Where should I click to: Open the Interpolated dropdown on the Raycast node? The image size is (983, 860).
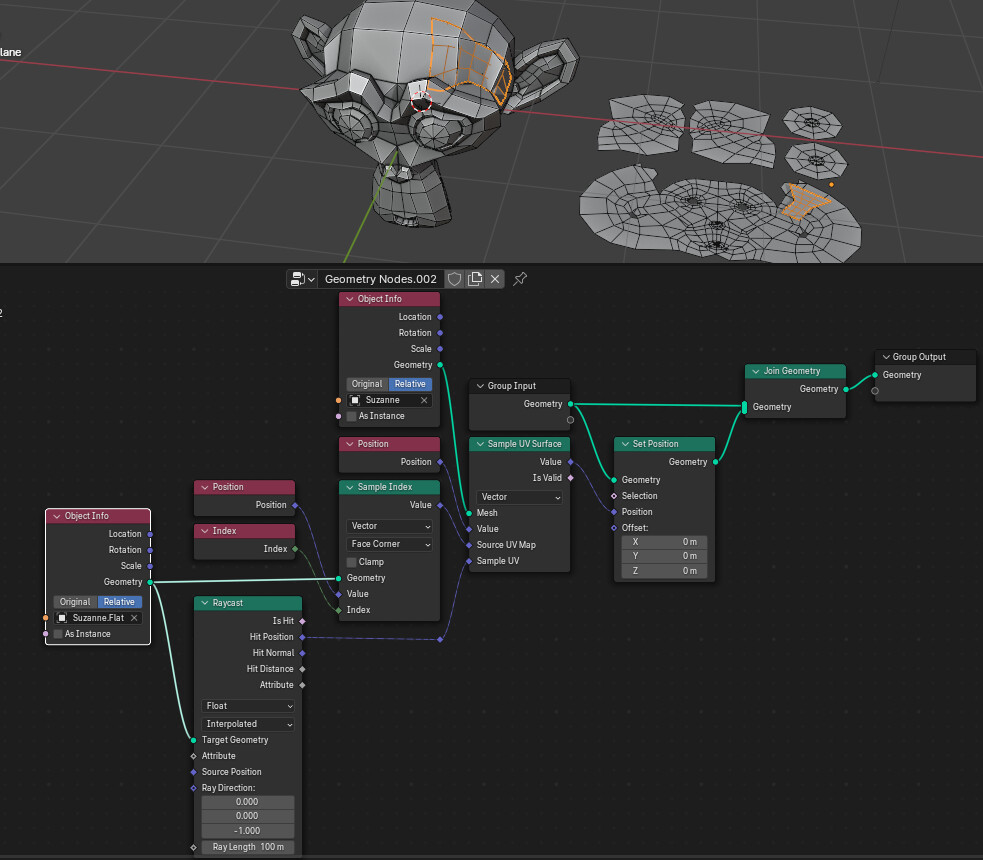[x=247, y=723]
